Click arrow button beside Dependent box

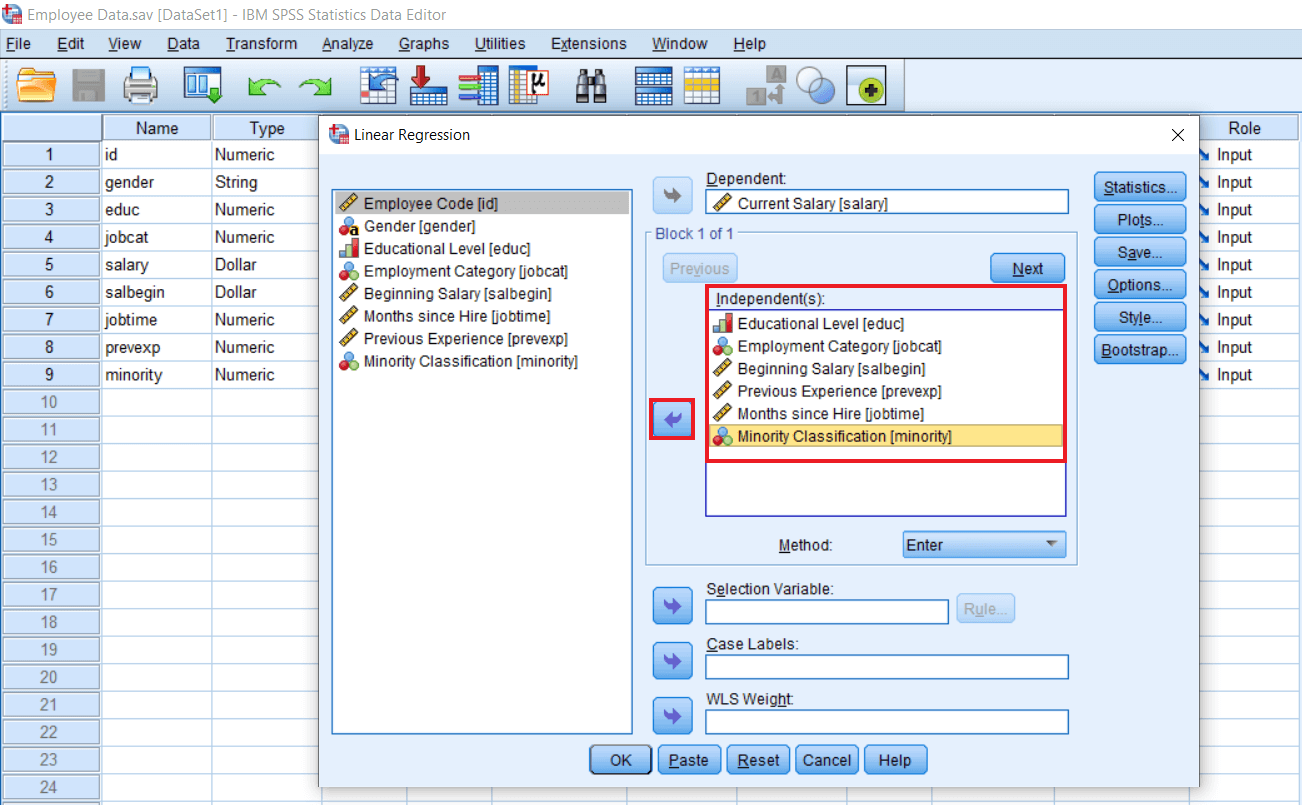[x=672, y=196]
